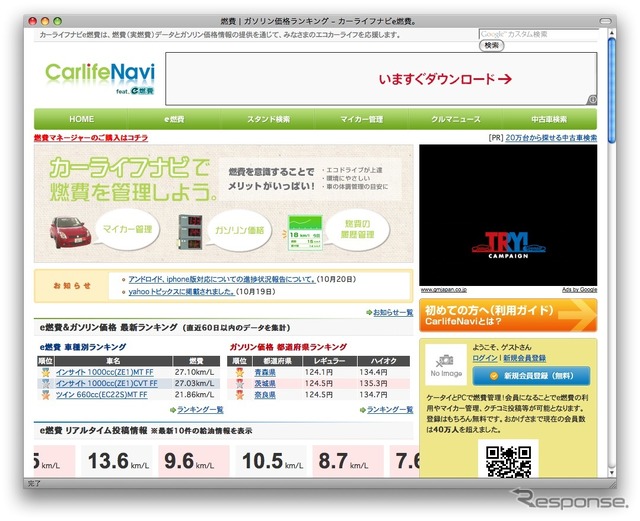Open the 燃費マネージャーのご購入はコチラ link

coord(91,138)
